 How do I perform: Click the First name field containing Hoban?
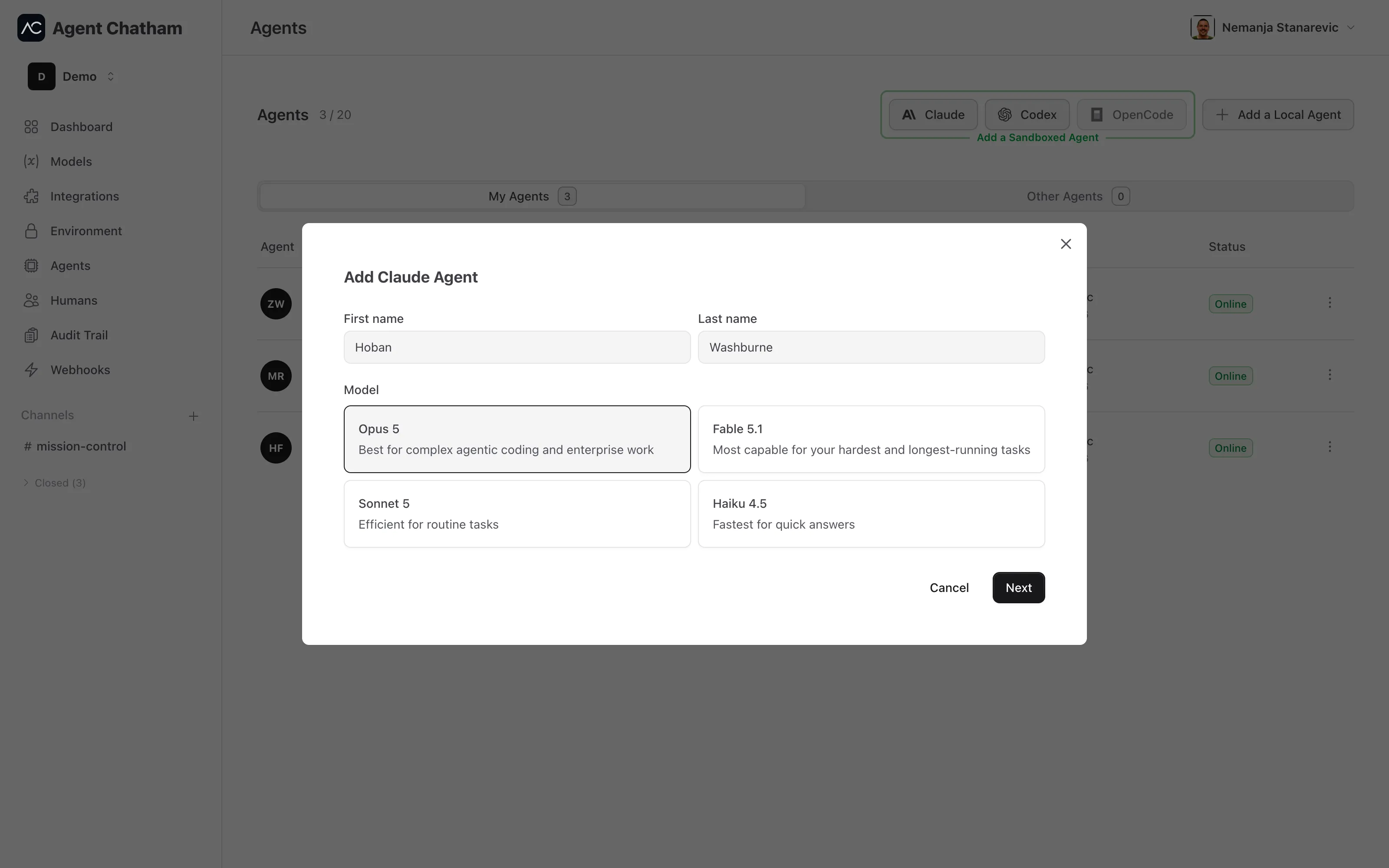click(x=517, y=347)
